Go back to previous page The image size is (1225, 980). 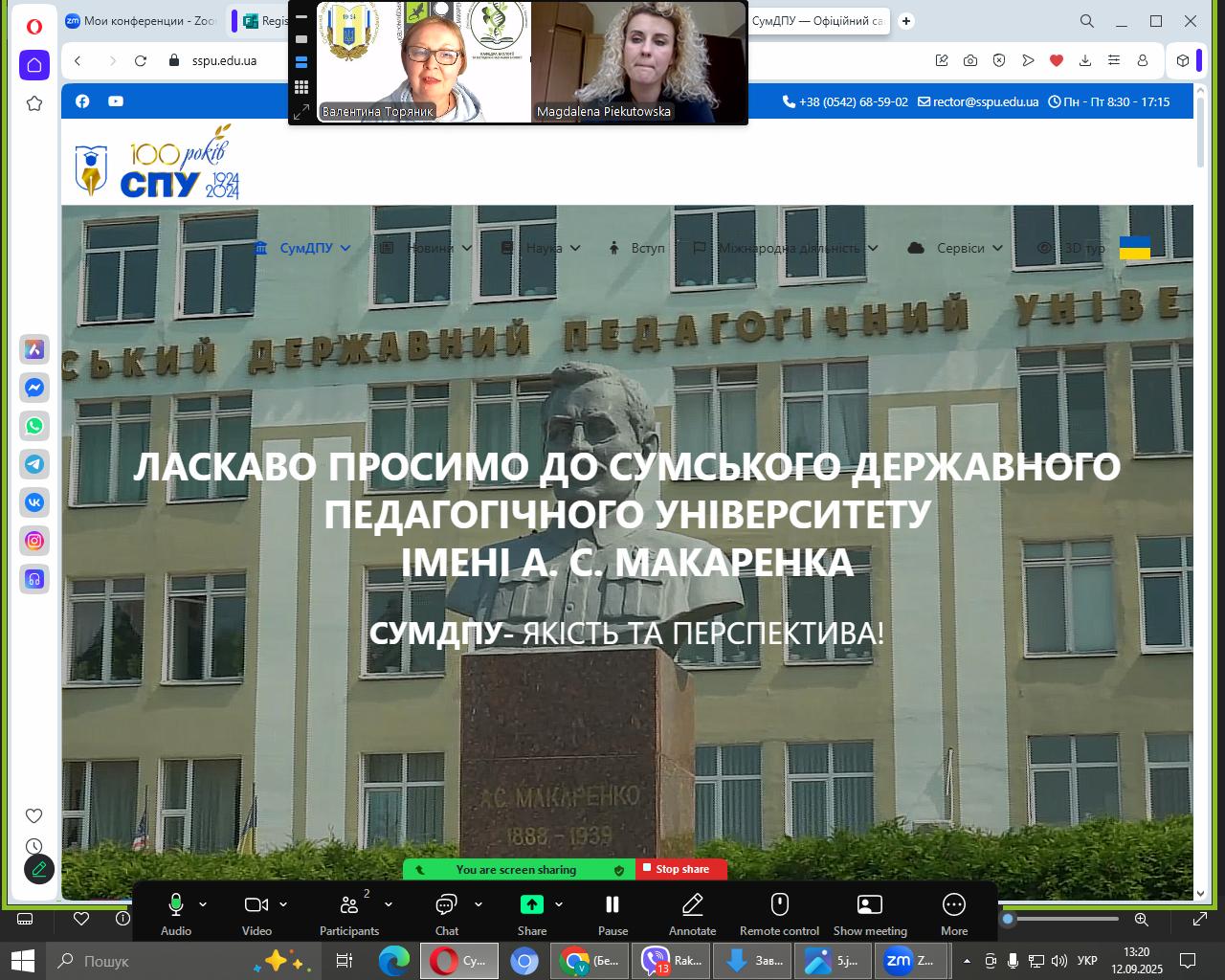tap(78, 60)
